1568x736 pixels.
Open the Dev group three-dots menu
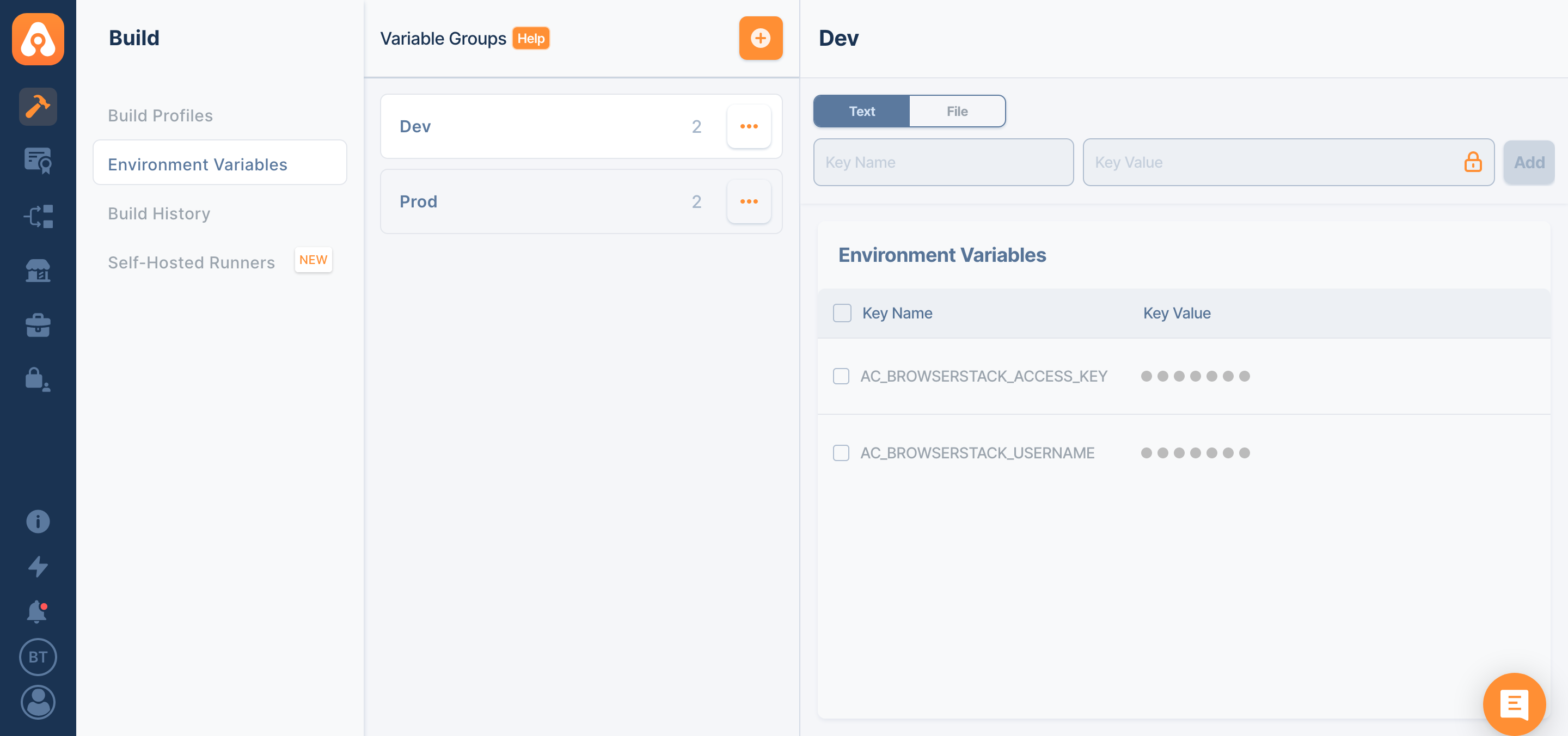[749, 126]
